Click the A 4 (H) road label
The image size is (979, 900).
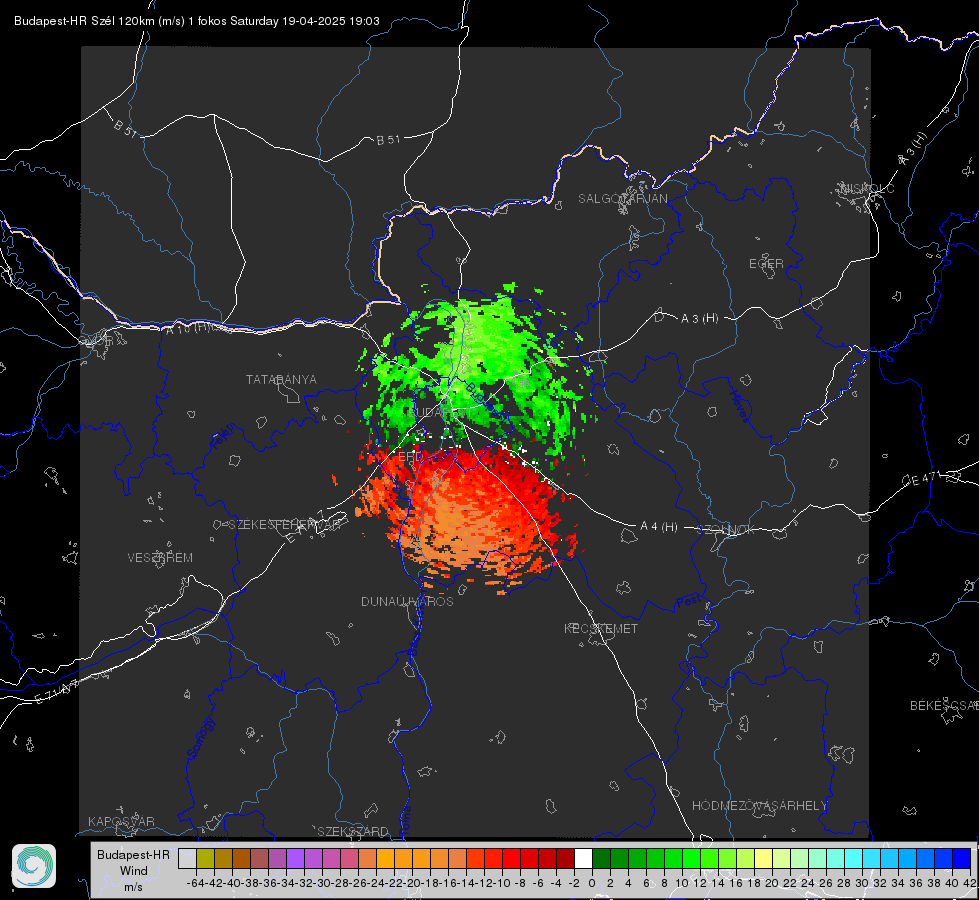click(x=659, y=527)
